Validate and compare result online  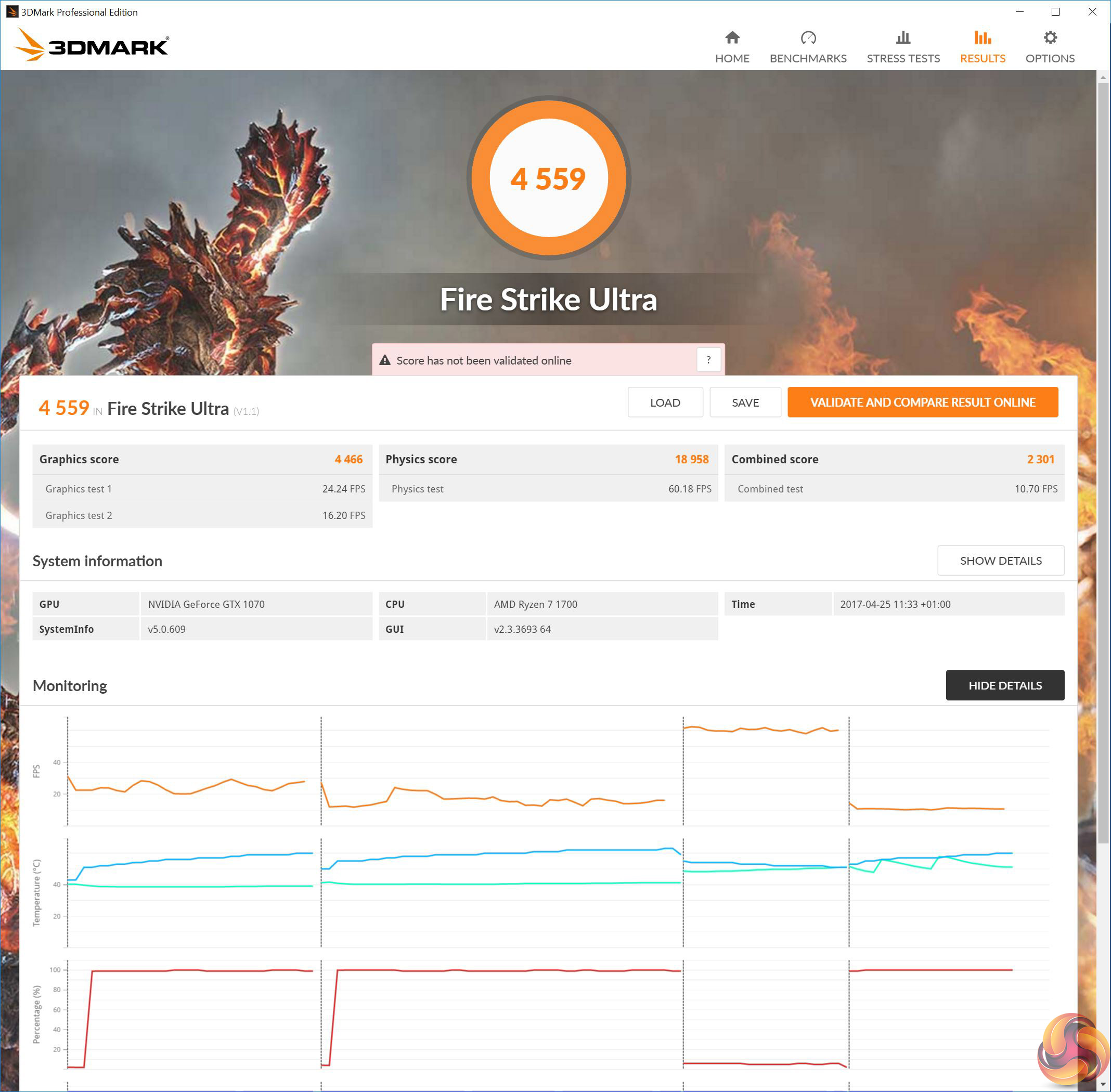(x=922, y=402)
